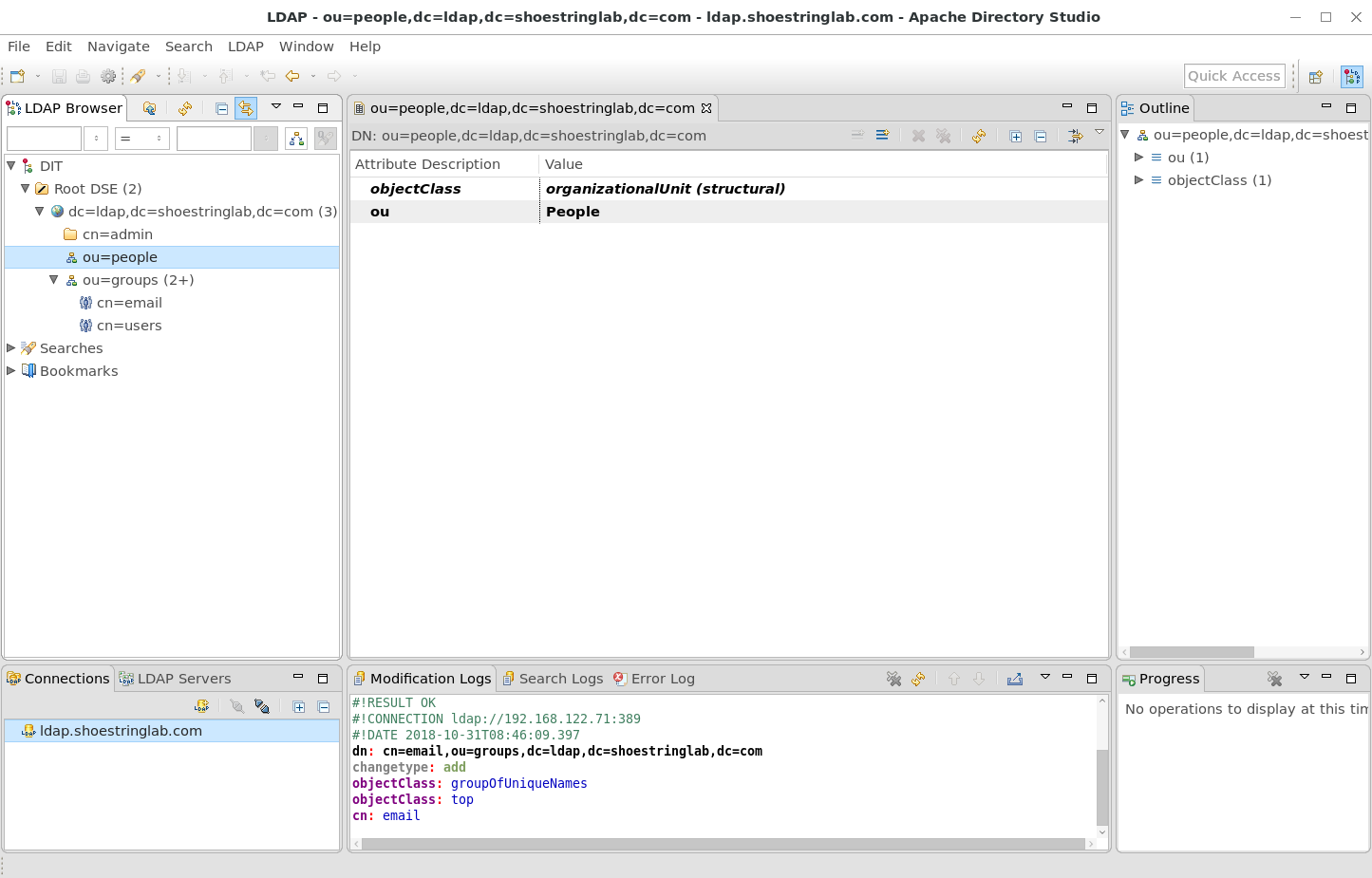Open the Progress view menu
This screenshot has width=1372, height=878.
point(1305,677)
